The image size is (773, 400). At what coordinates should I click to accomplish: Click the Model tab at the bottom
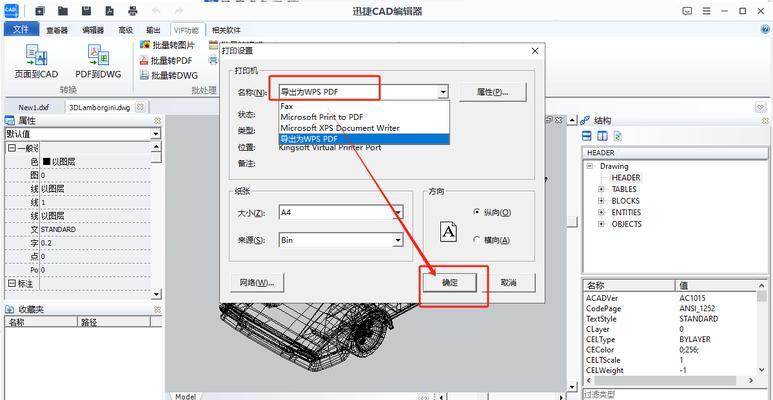(x=185, y=396)
